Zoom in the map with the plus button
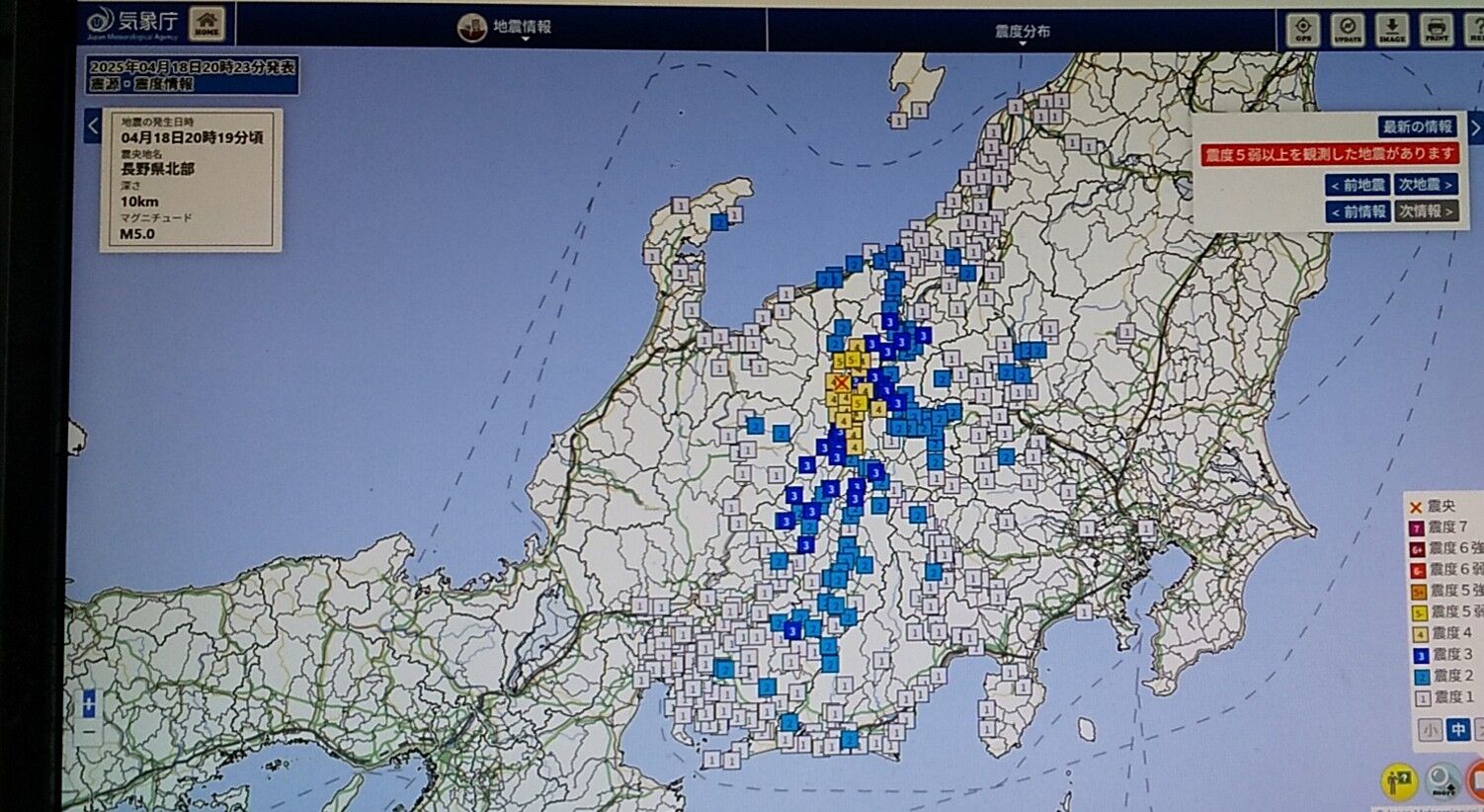This screenshot has width=1484, height=812. [x=89, y=703]
